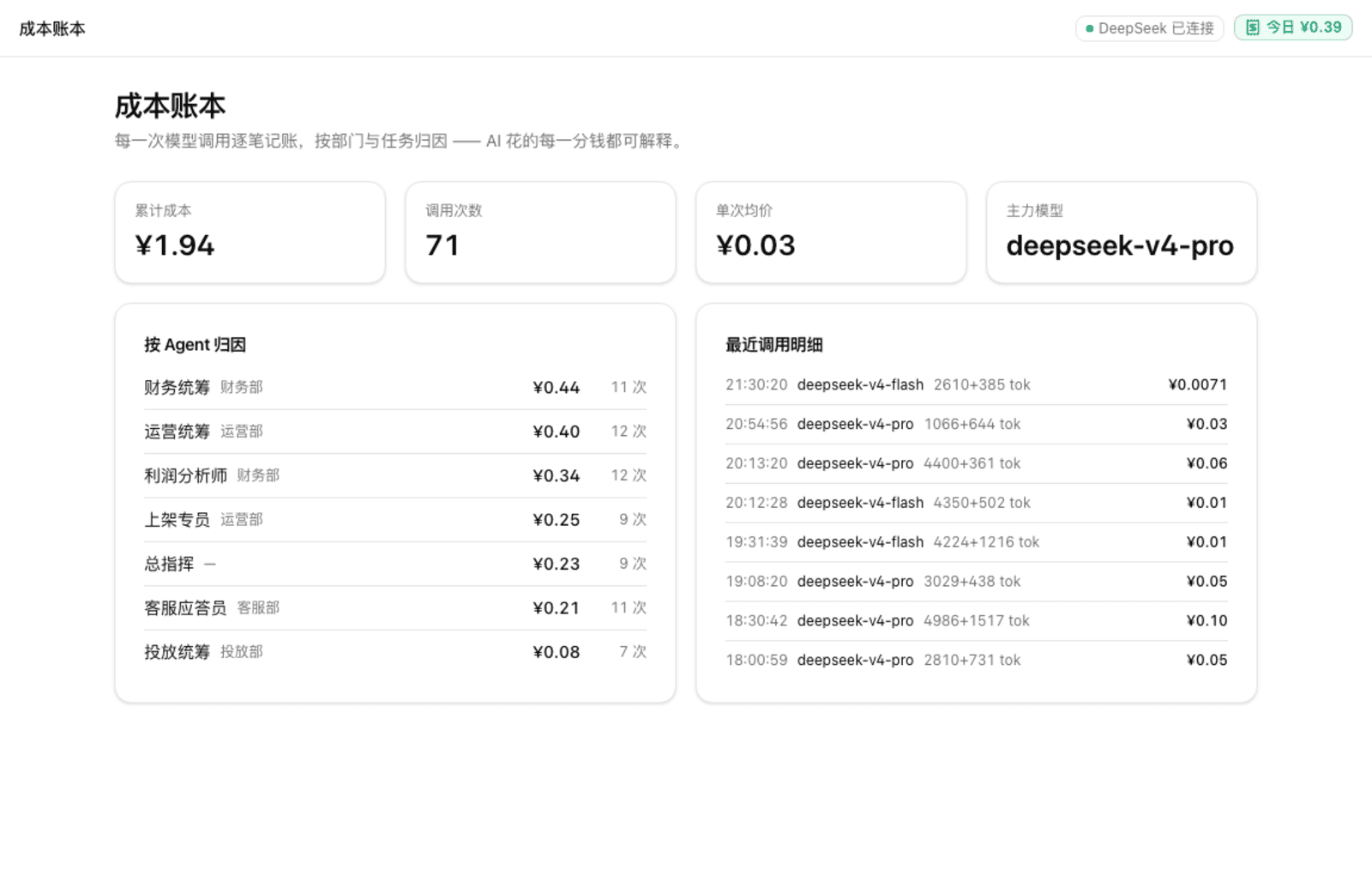Viewport: 1372px width, 888px height.
Task: Select the 18:30:42 call timestamp
Action: [756, 621]
